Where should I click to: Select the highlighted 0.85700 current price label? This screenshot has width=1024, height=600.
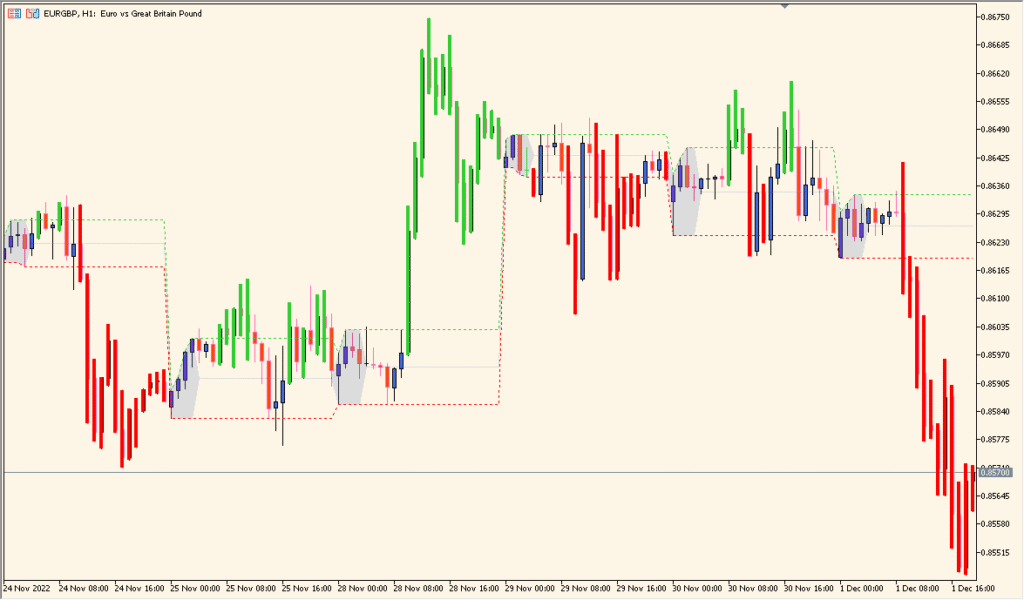pyautogui.click(x=995, y=472)
